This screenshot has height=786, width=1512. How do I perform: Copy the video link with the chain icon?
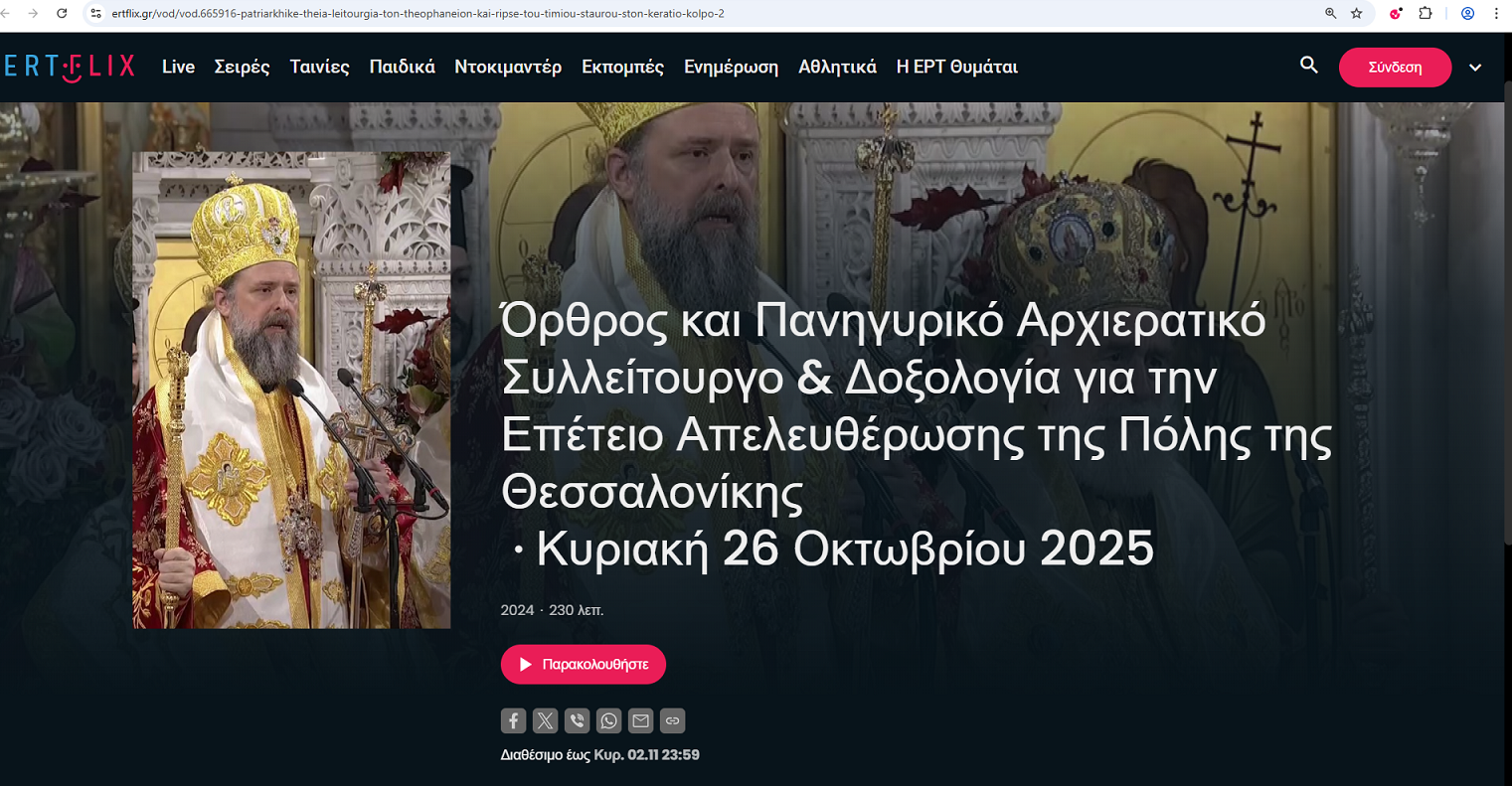(x=672, y=720)
